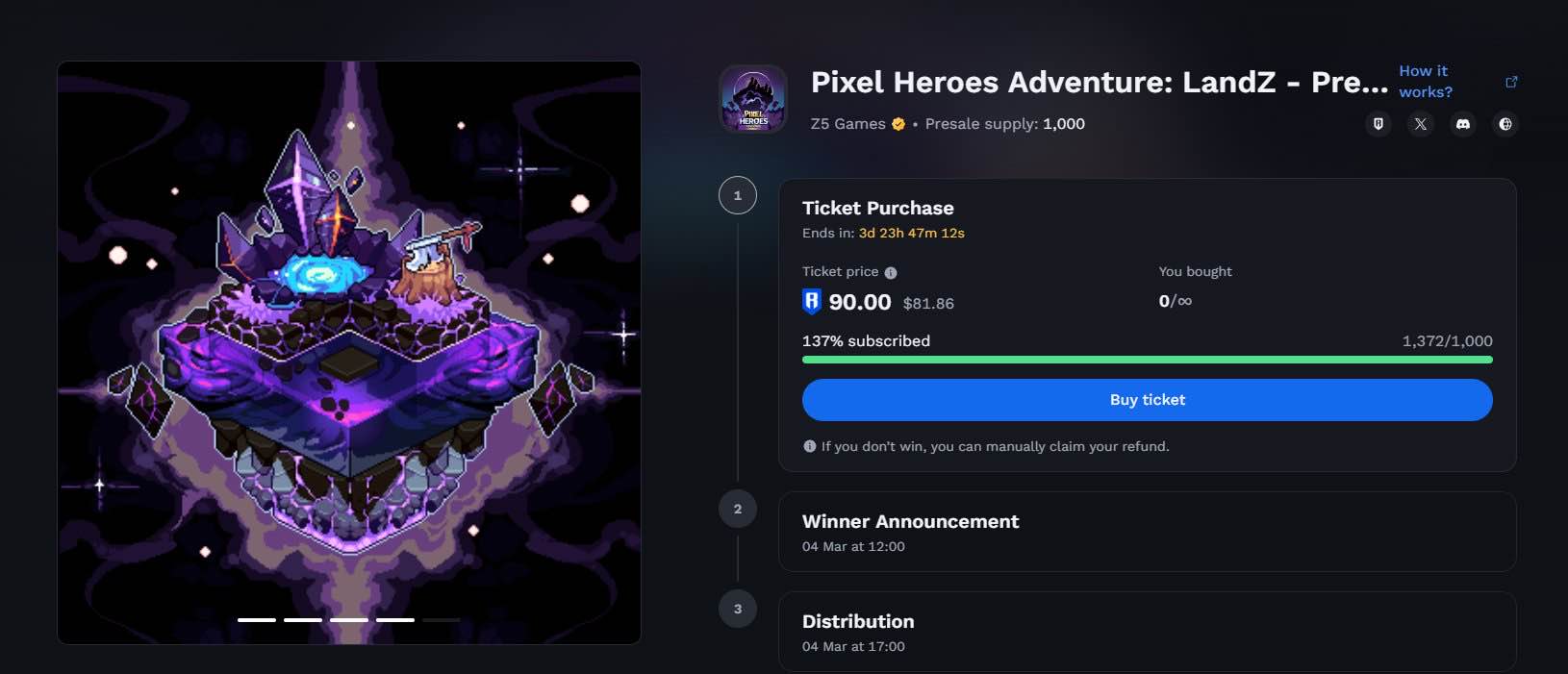Screen dimensions: 1568x674
Task: Click the Ticket price info icon
Action: 891,272
